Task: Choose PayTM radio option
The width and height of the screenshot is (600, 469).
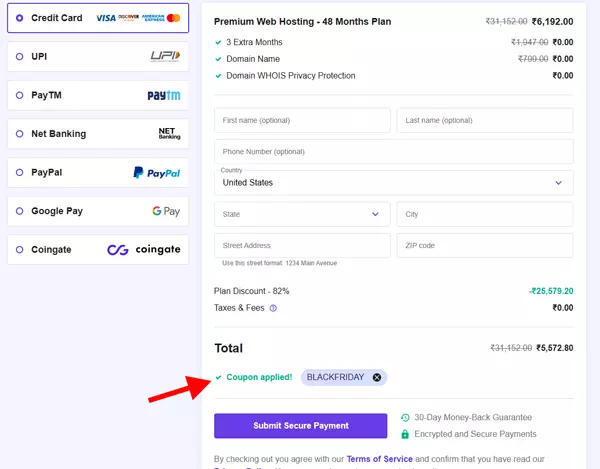Action: 19,95
